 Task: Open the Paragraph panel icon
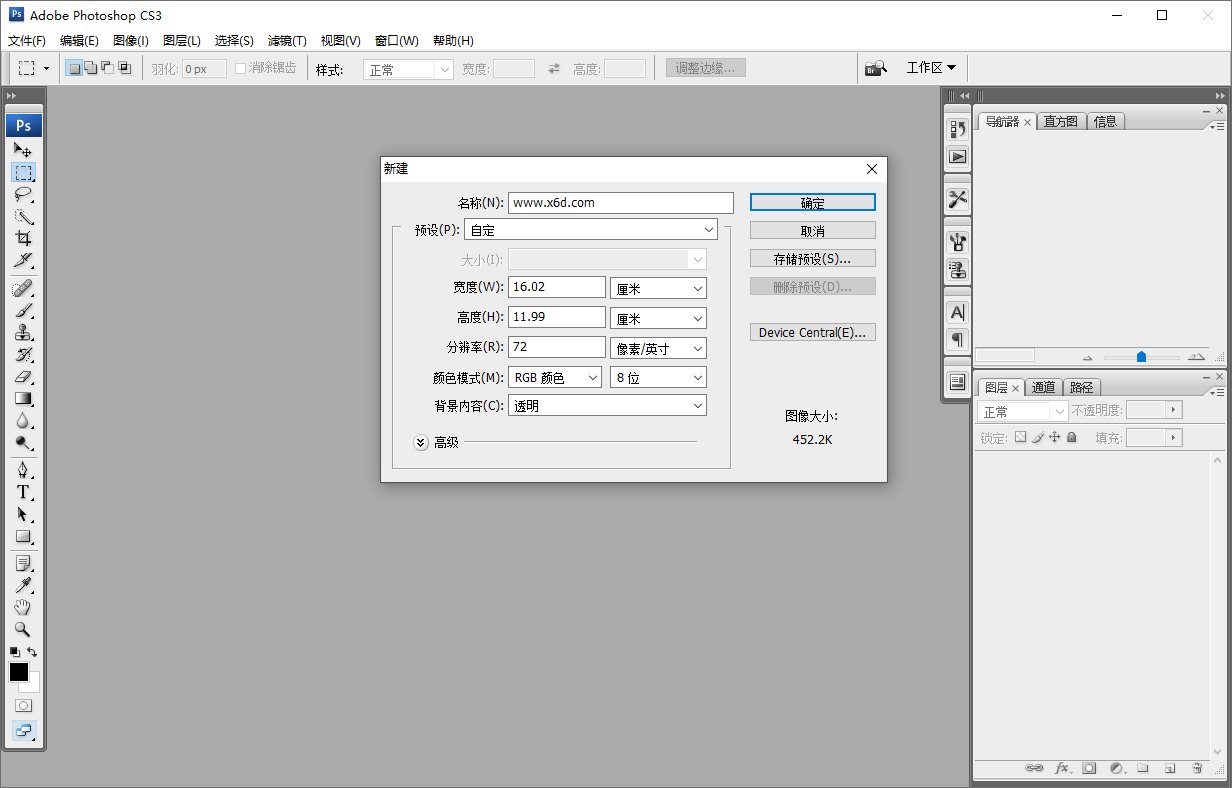tap(957, 340)
